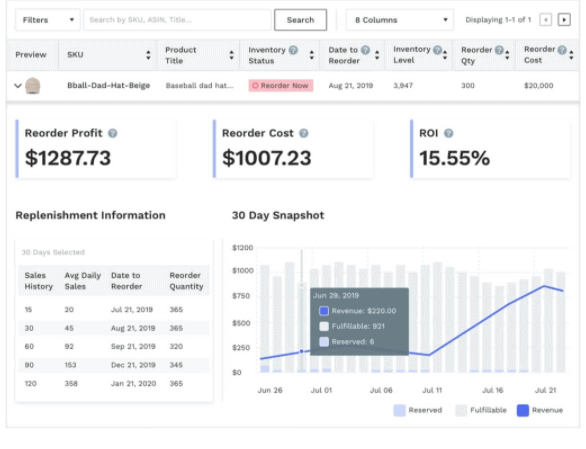
Task: Show the Reorder Qty help tooltip icon
Action: point(499,50)
